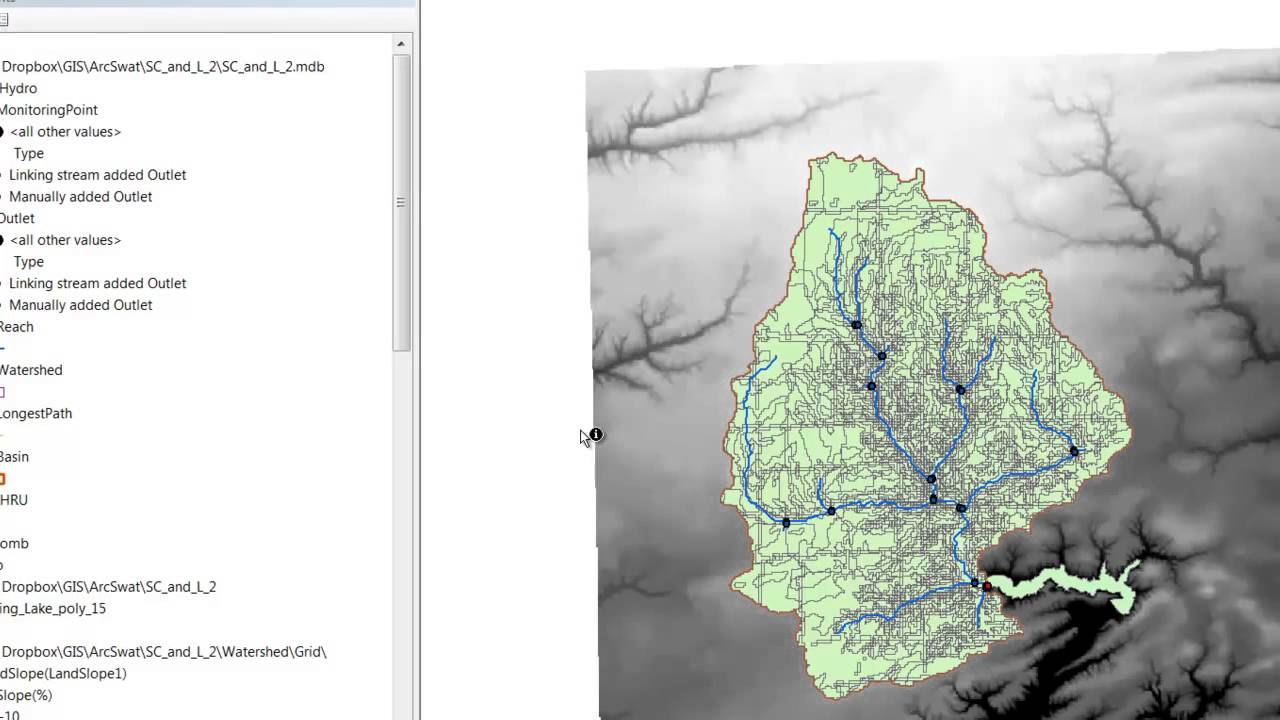Click the red outlet point on the map

[x=987, y=586]
